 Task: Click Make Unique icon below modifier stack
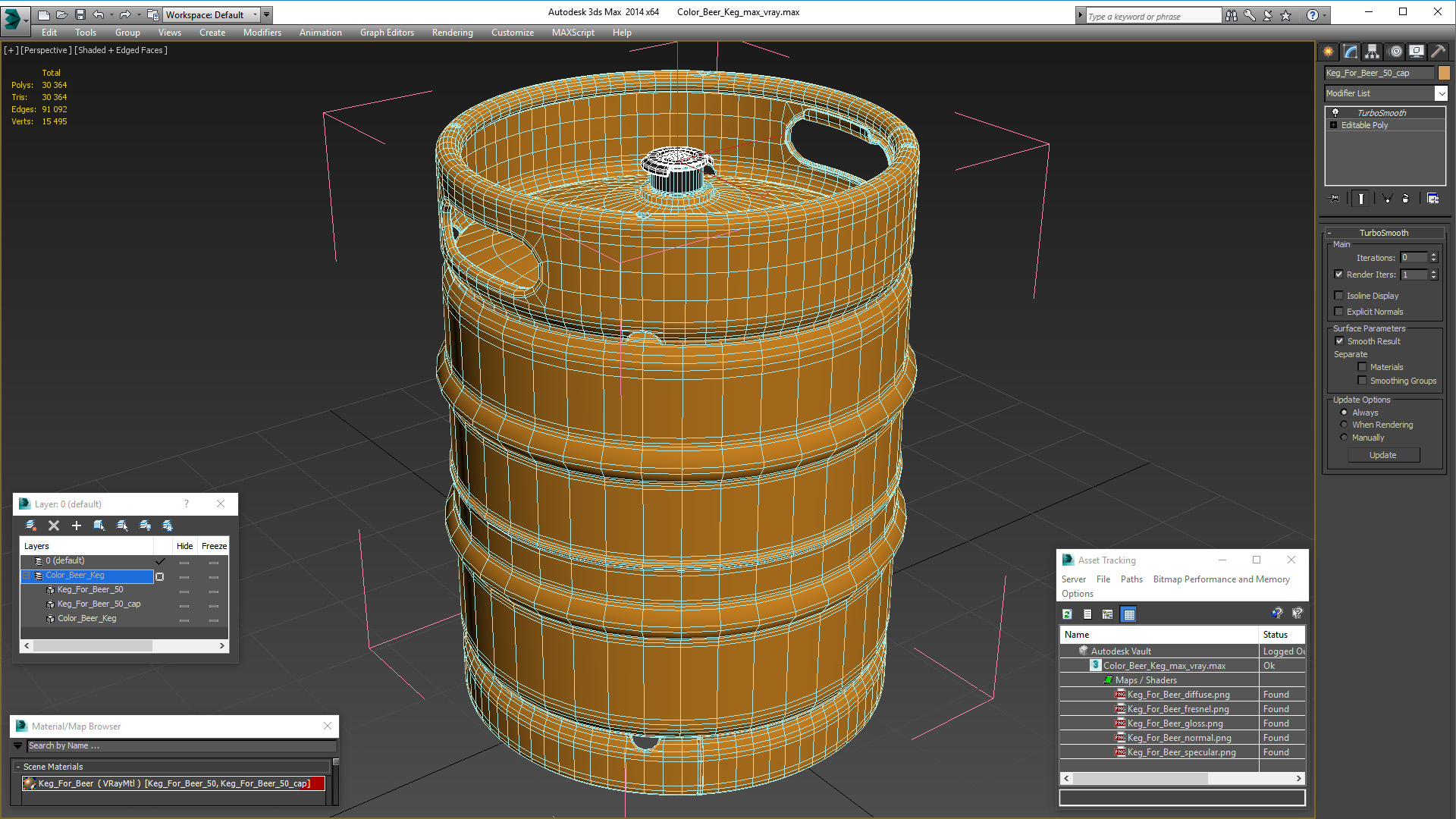point(1387,199)
